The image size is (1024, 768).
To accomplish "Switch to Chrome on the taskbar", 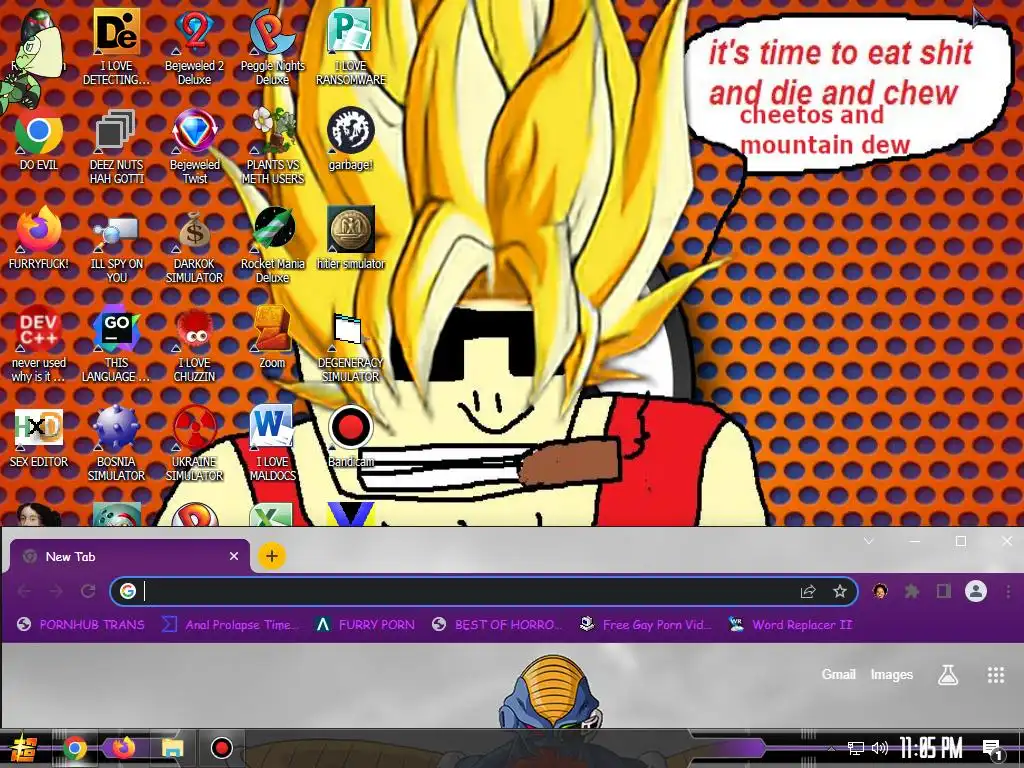I will point(74,748).
